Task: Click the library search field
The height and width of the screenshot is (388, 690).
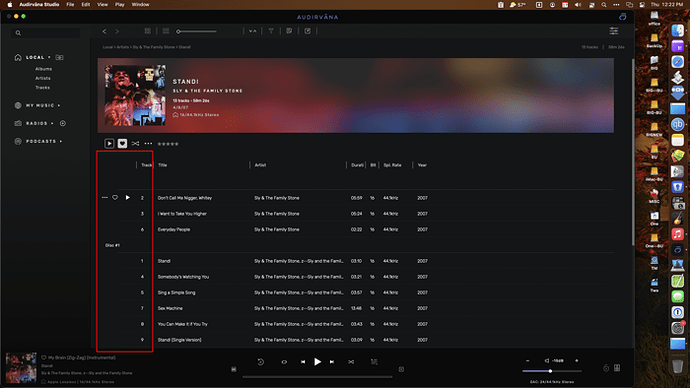Action: (x=47, y=33)
